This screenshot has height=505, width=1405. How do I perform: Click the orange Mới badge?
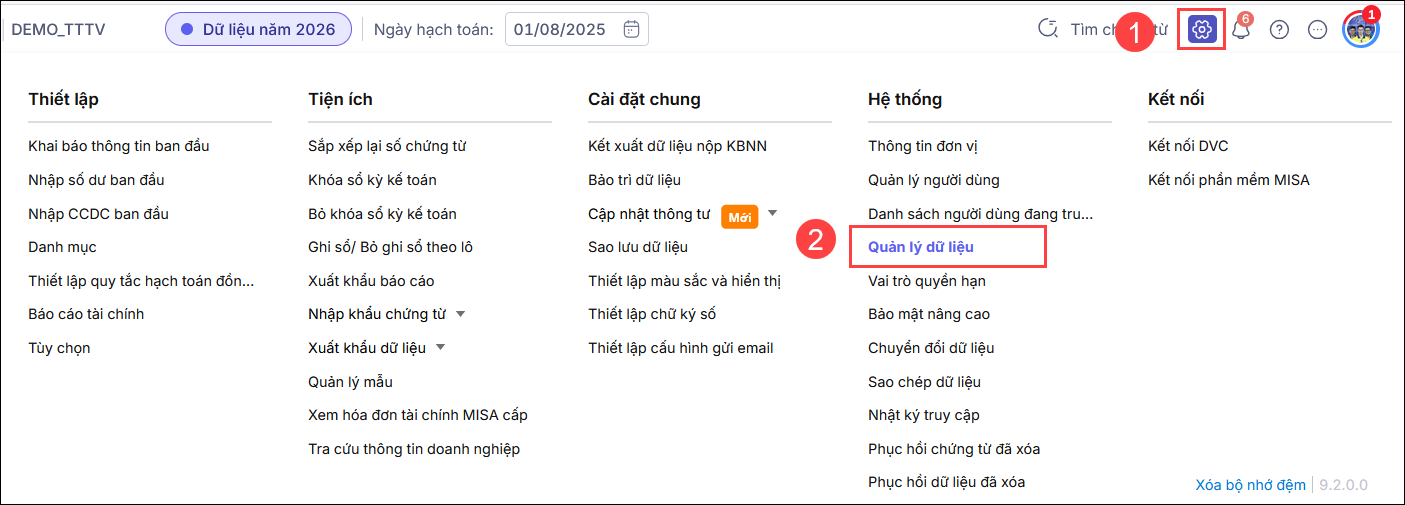tap(740, 216)
